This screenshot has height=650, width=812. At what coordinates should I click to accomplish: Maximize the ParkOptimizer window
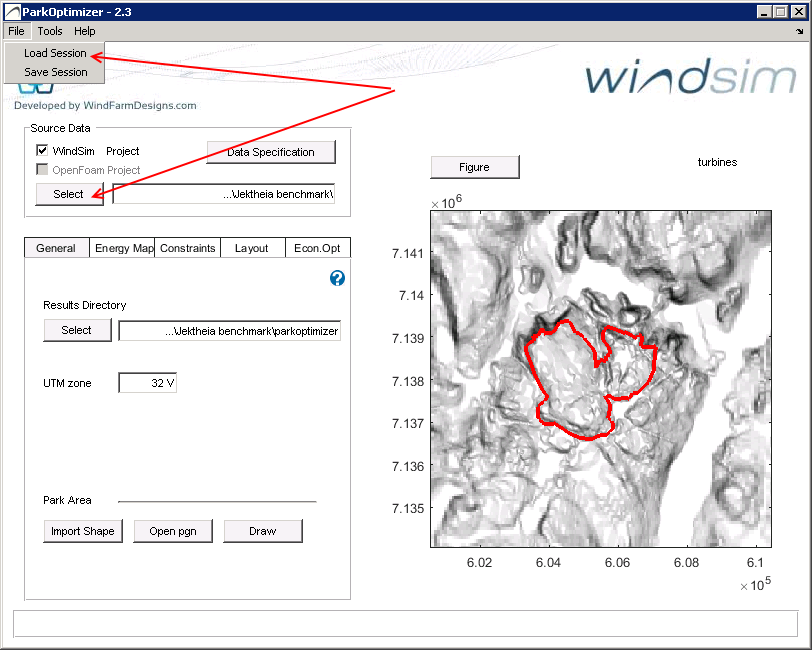(x=781, y=11)
